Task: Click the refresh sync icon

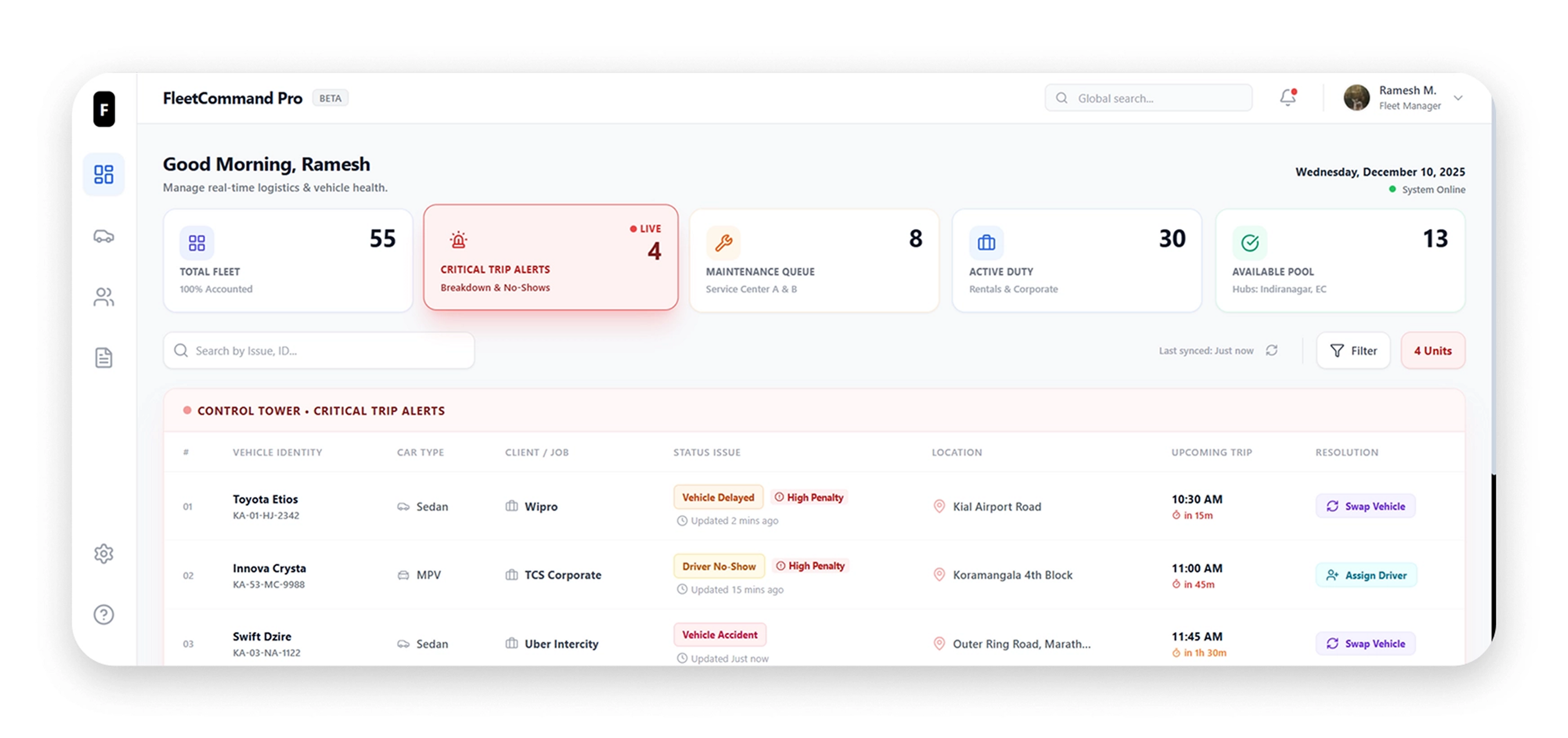Action: click(1272, 350)
